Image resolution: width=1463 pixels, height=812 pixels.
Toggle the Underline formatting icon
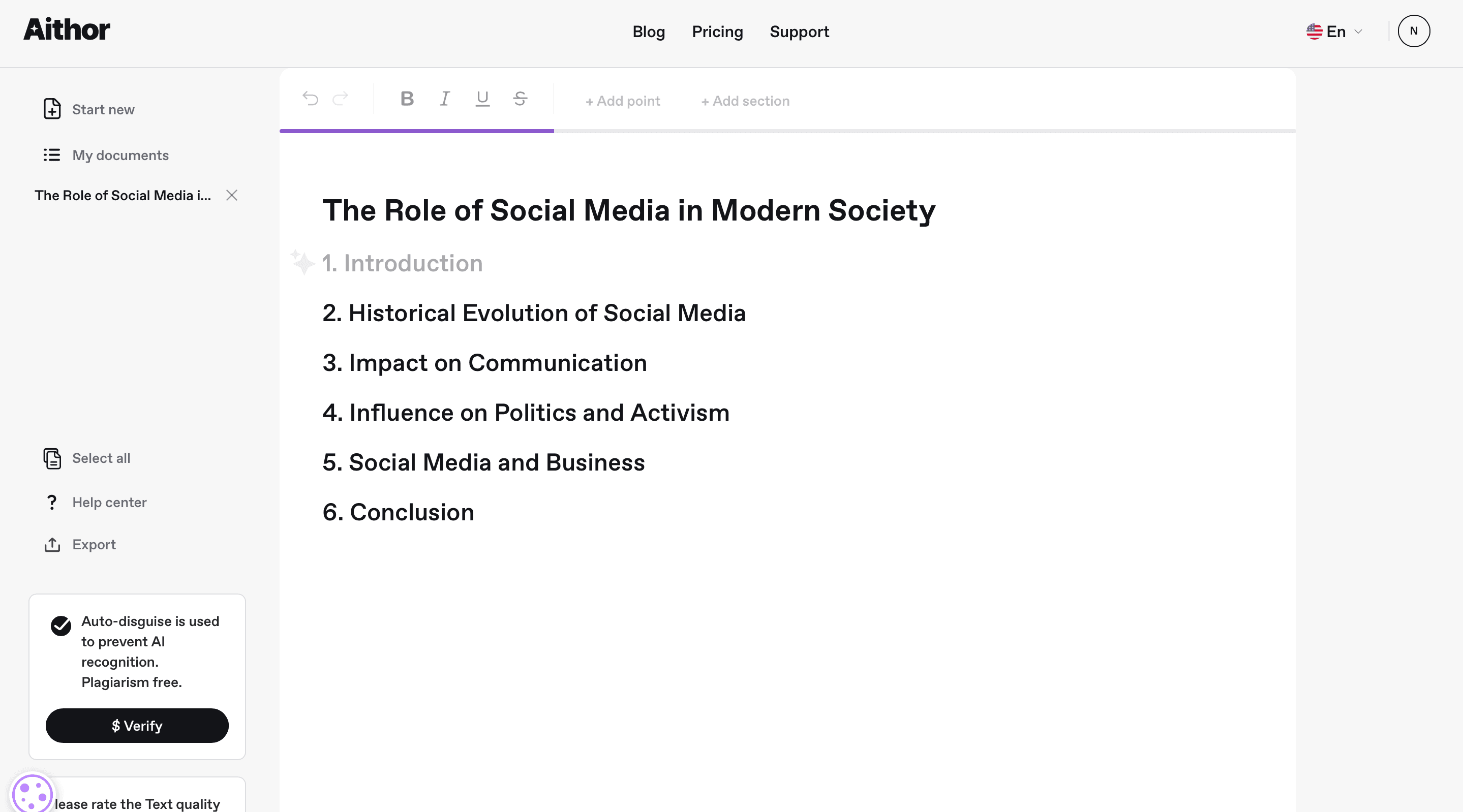pyautogui.click(x=482, y=98)
